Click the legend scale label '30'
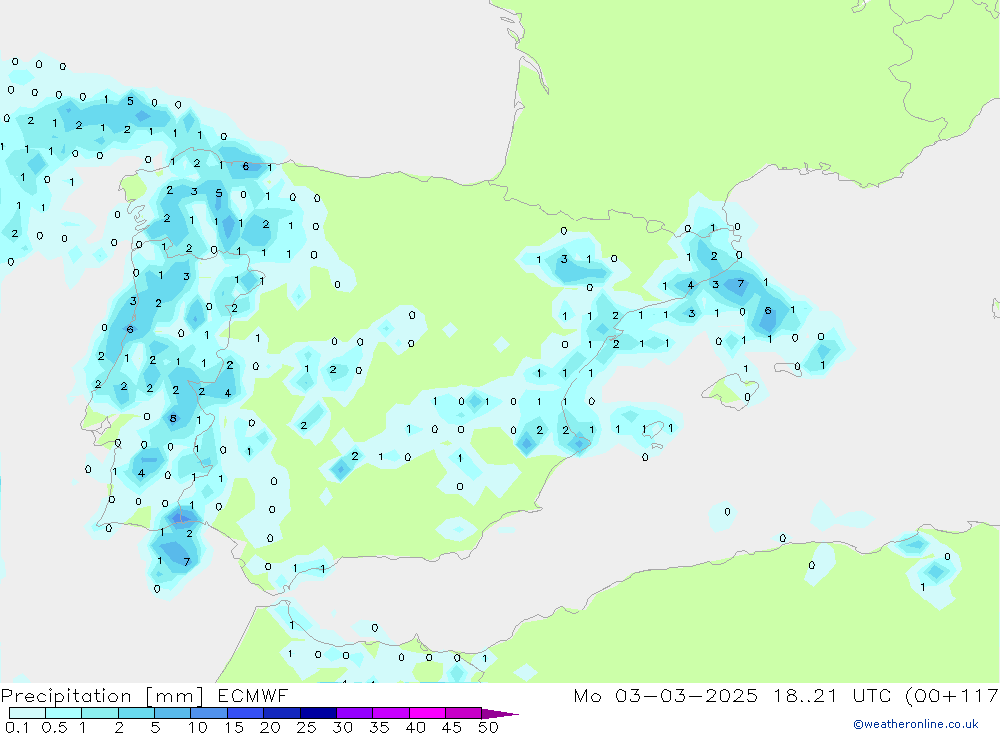 click(x=343, y=727)
